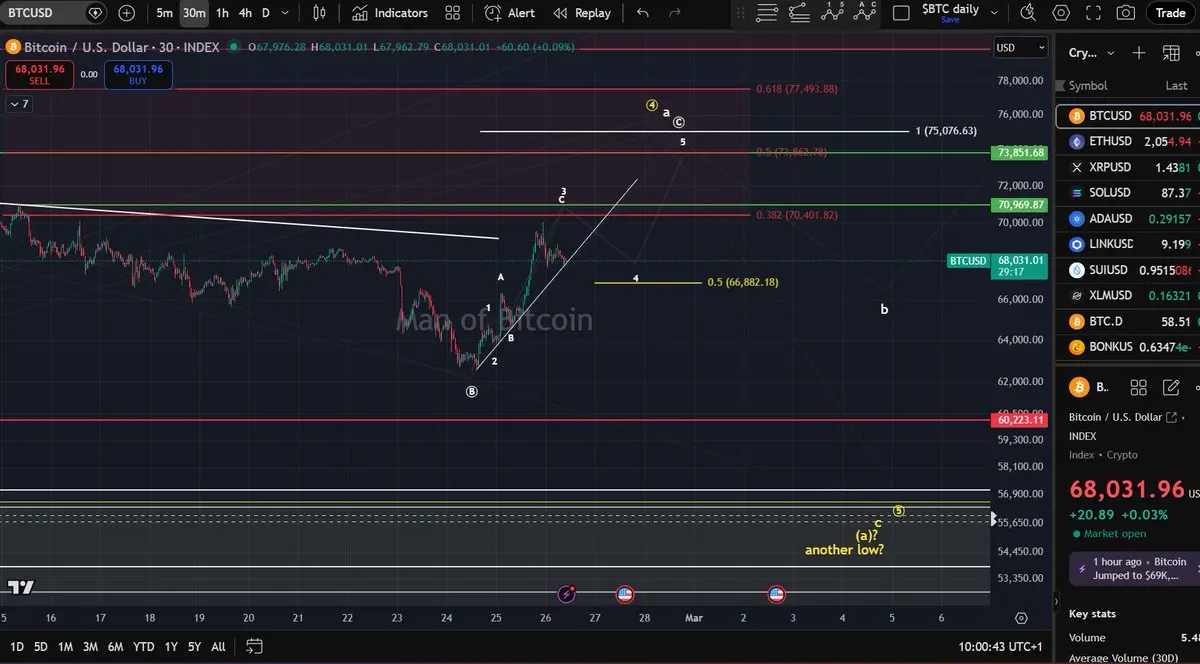Screen dimensions: 1200x664
Task: Select the trend-based Fib drawing tool icon
Action: [x=799, y=13]
